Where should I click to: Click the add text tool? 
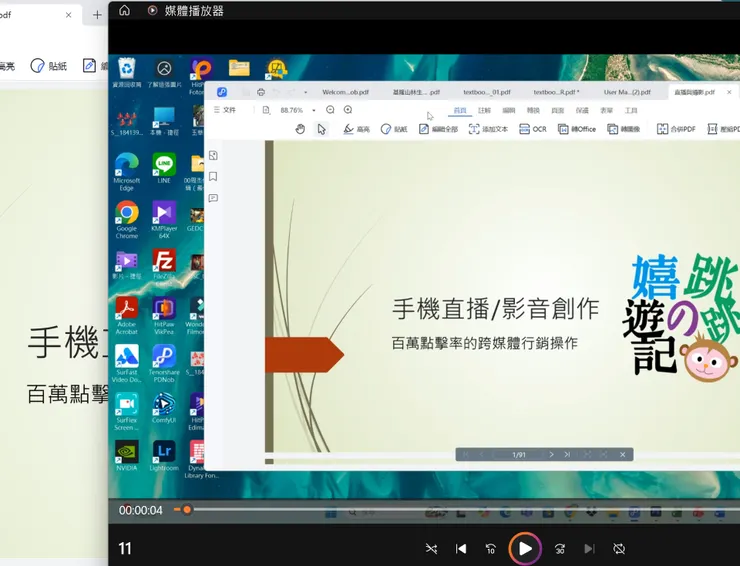488,129
